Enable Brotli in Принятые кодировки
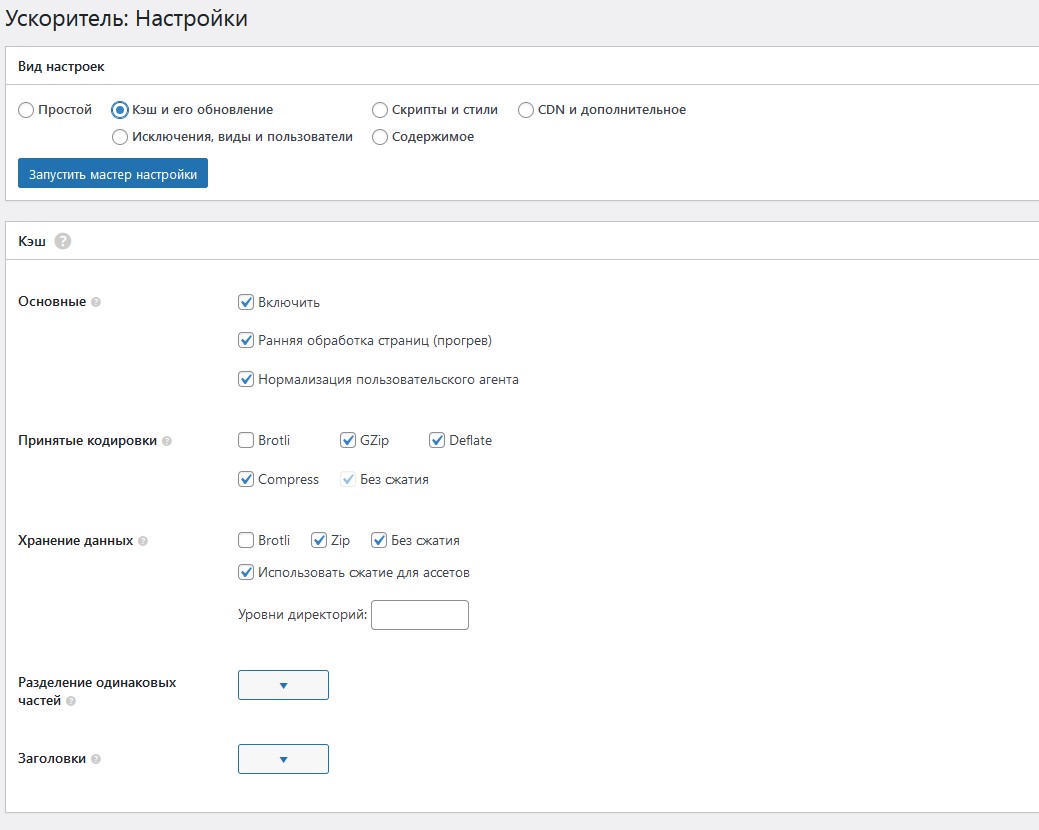Screen dimensions: 1039x830 (246, 440)
